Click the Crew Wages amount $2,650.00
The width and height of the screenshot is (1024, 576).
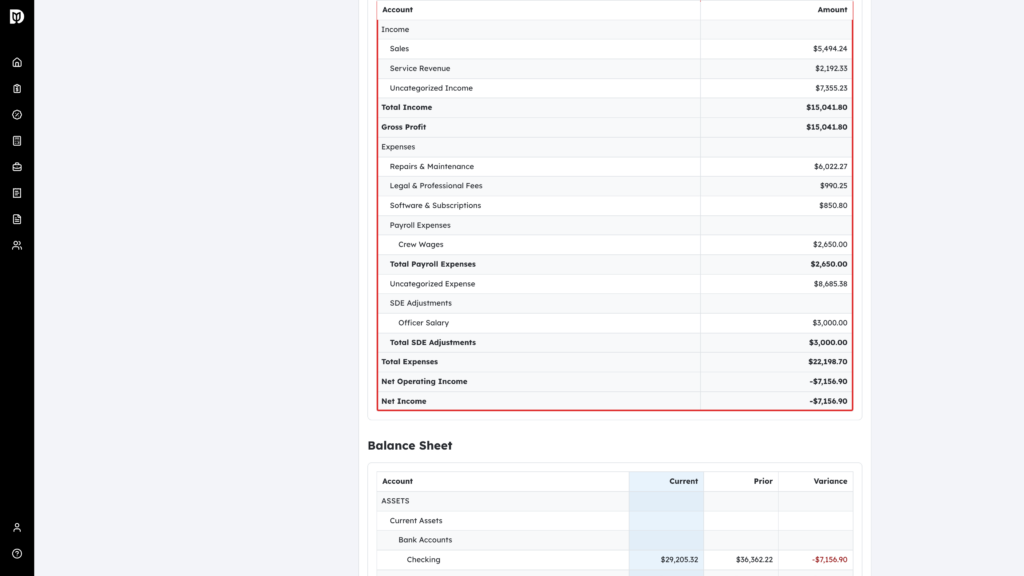click(x=829, y=245)
